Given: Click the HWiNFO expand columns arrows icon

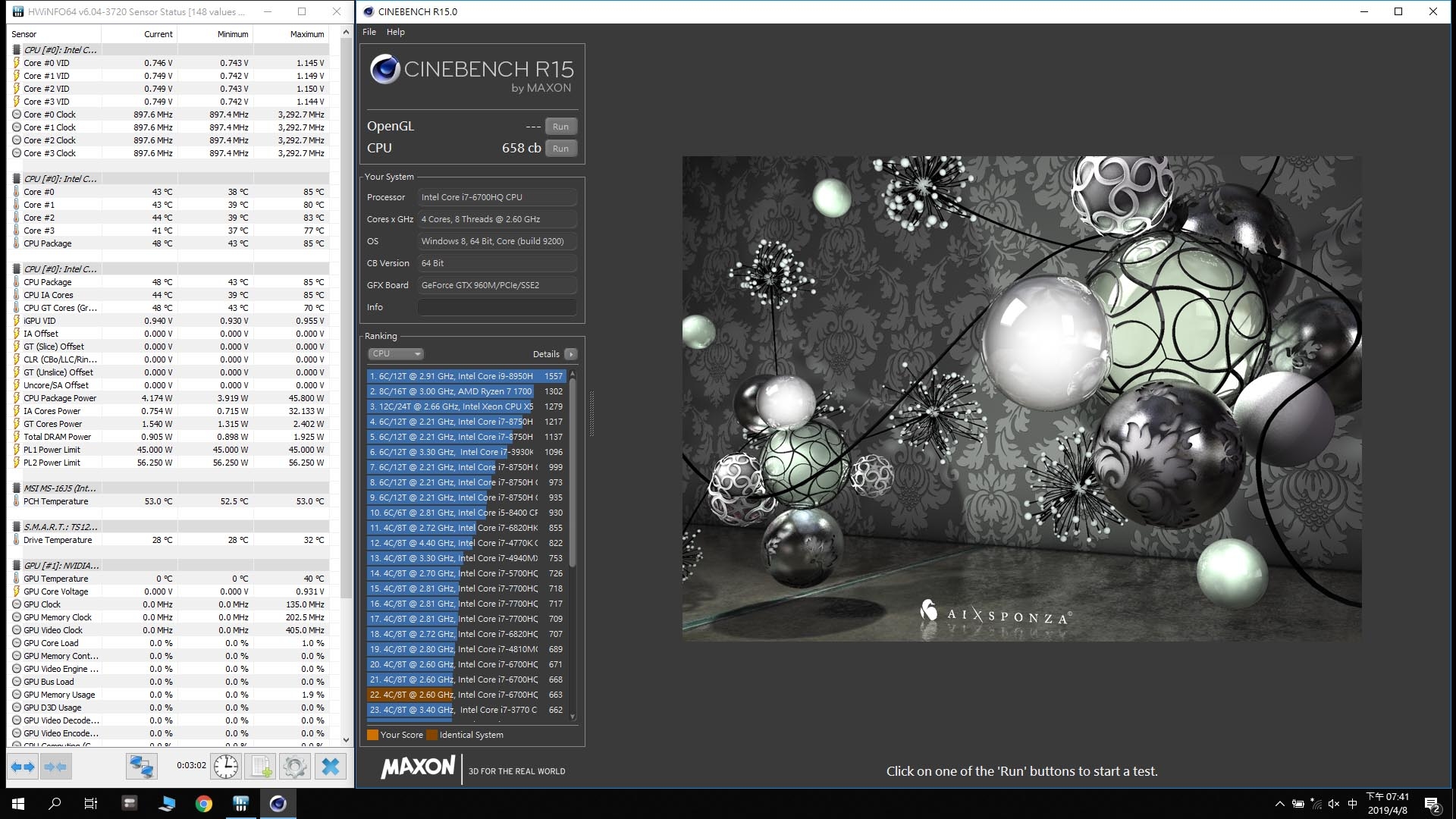Looking at the screenshot, I should point(23,767).
